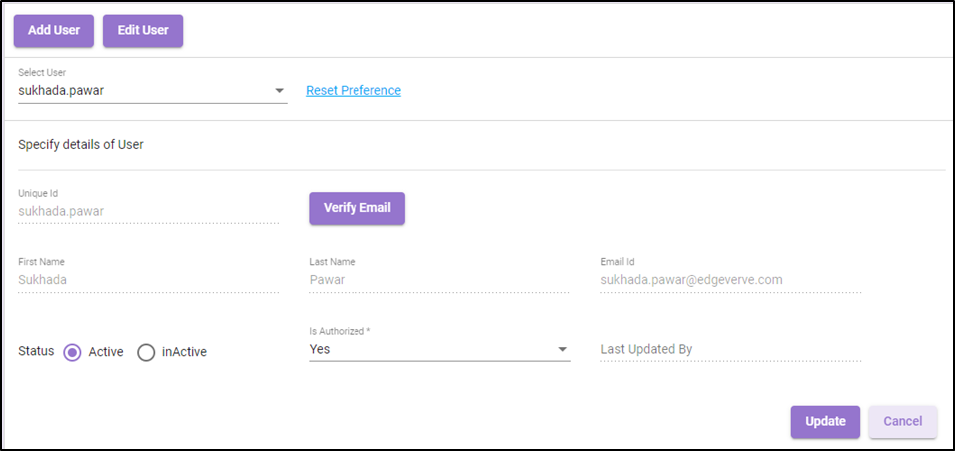Click the Active radio label text
955x451 pixels.
106,352
